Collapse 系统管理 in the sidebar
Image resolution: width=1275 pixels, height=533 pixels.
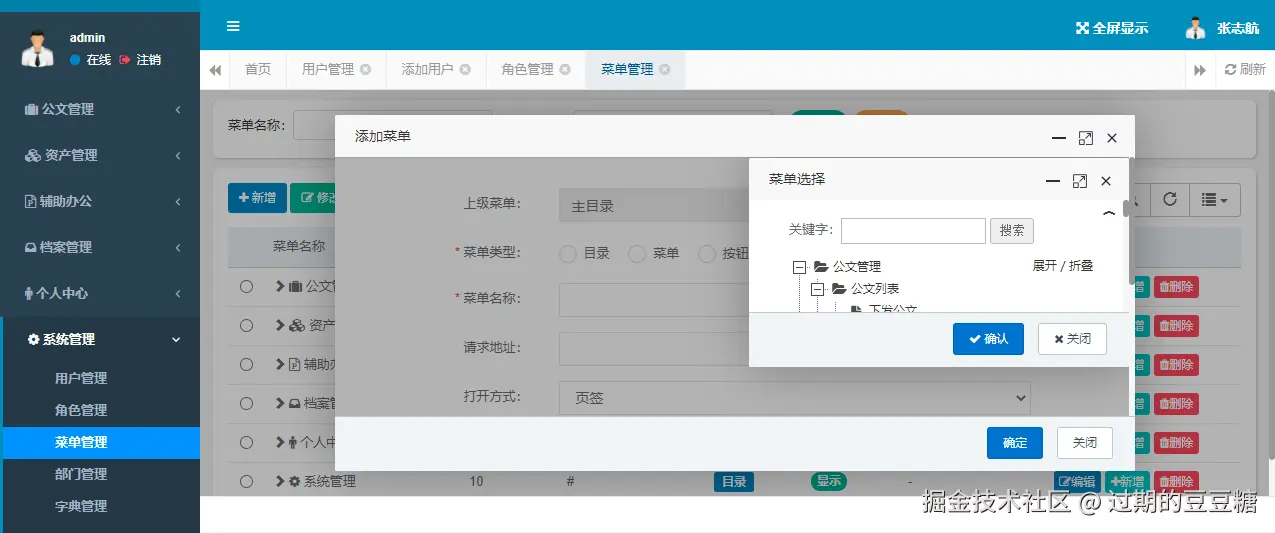pyautogui.click(x=100, y=339)
